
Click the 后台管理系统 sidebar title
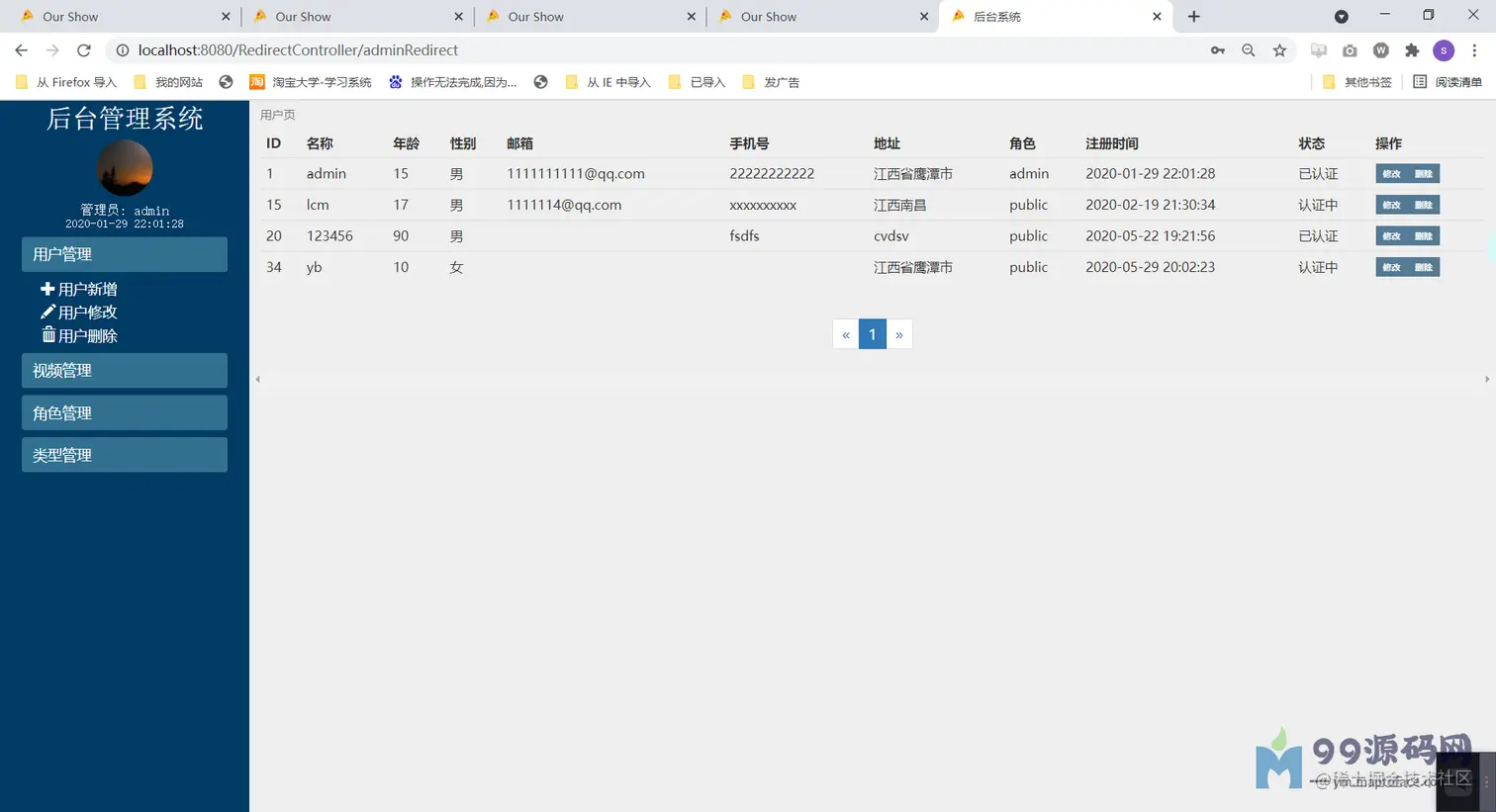125,119
